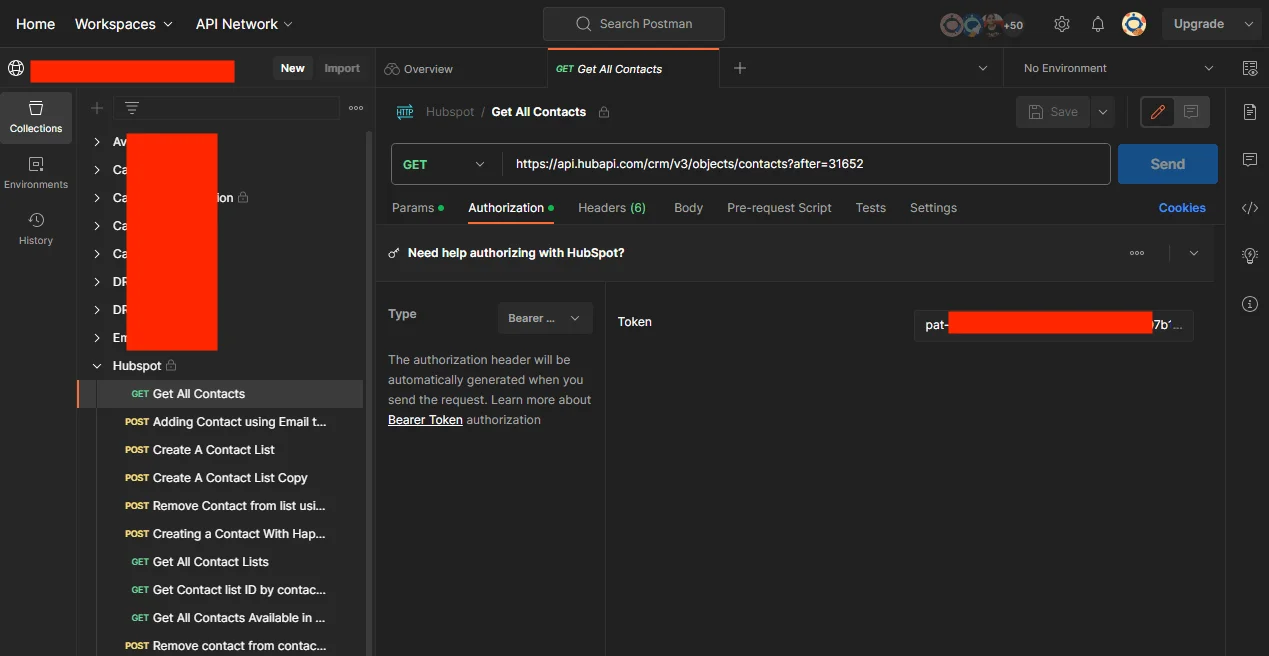Click the Token input field
The image size is (1269, 656).
1054,325
